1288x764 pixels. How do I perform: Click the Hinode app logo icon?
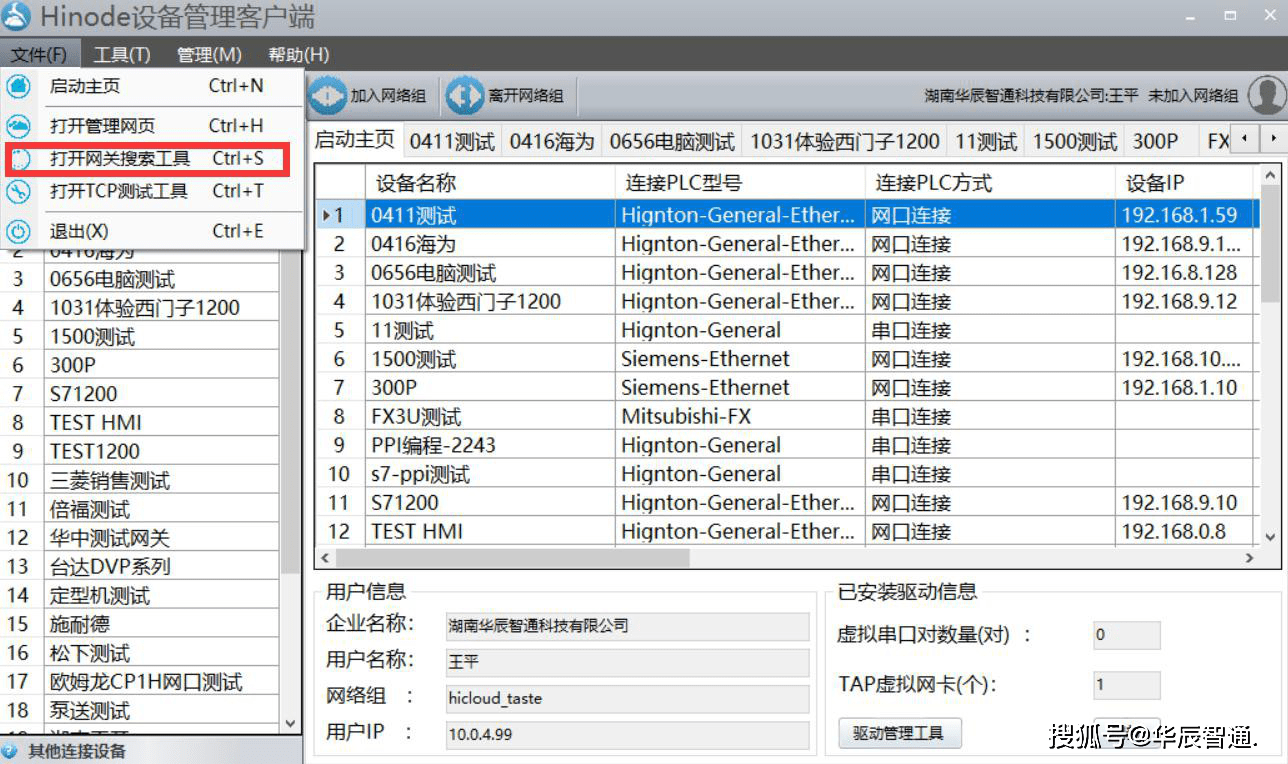tap(17, 17)
